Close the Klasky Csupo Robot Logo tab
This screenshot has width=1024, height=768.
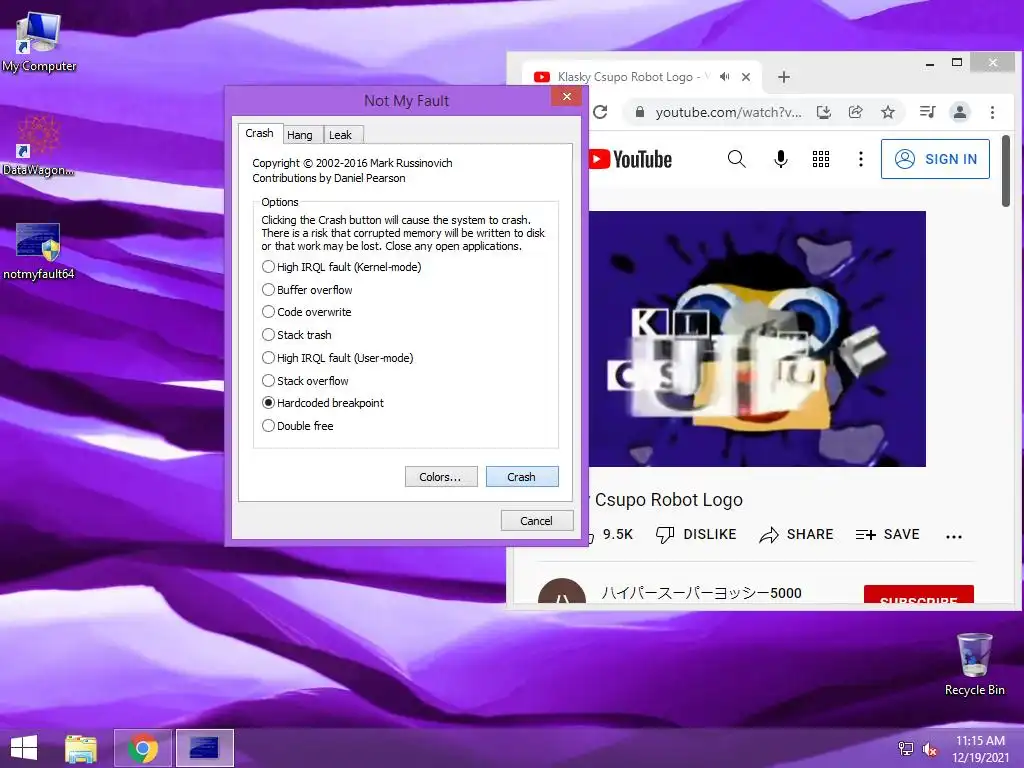(x=746, y=77)
